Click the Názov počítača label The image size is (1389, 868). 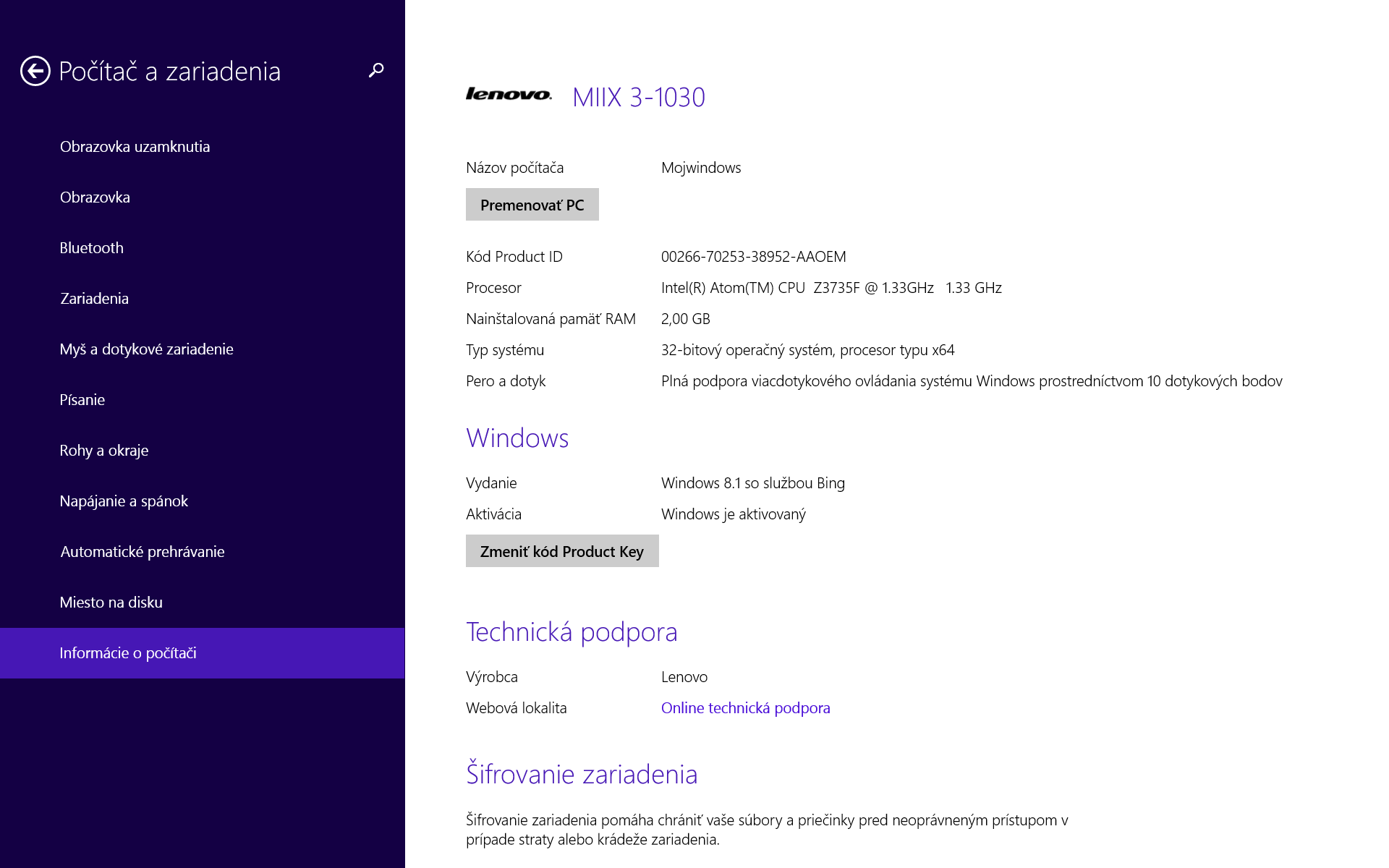click(515, 168)
